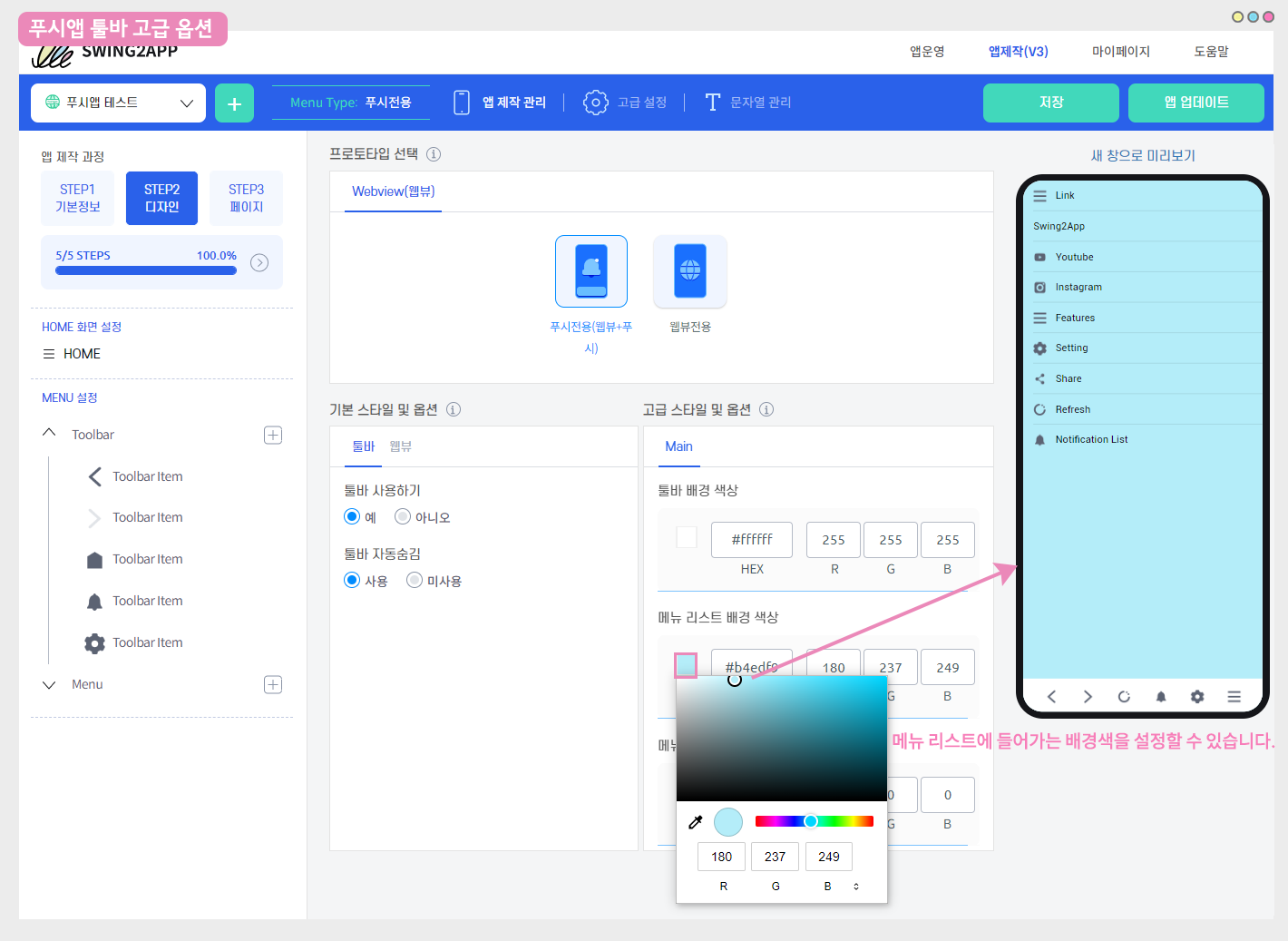1288x941 pixels.
Task: Select 아니오 for 툴바 사용하기
Action: click(x=403, y=517)
